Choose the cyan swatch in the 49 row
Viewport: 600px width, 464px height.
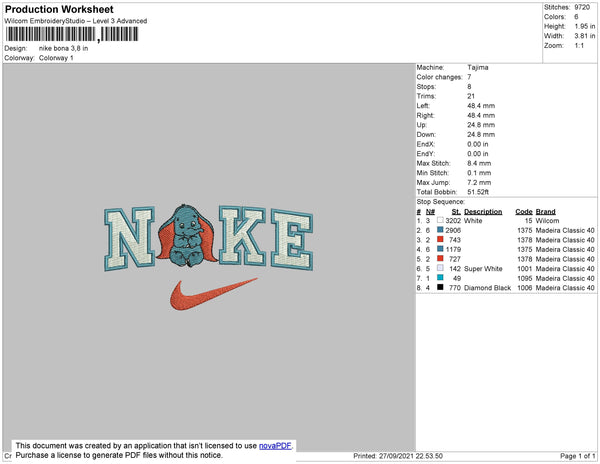pyautogui.click(x=440, y=278)
